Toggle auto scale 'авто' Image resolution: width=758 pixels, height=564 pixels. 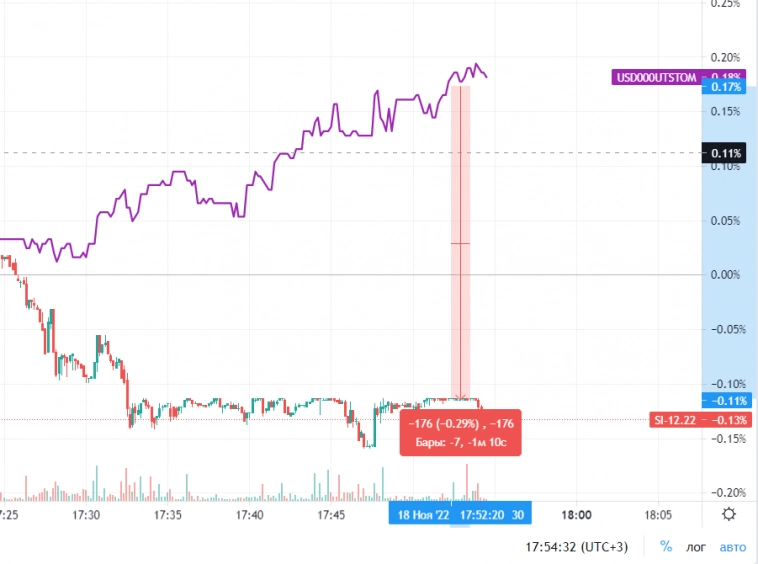click(x=733, y=547)
